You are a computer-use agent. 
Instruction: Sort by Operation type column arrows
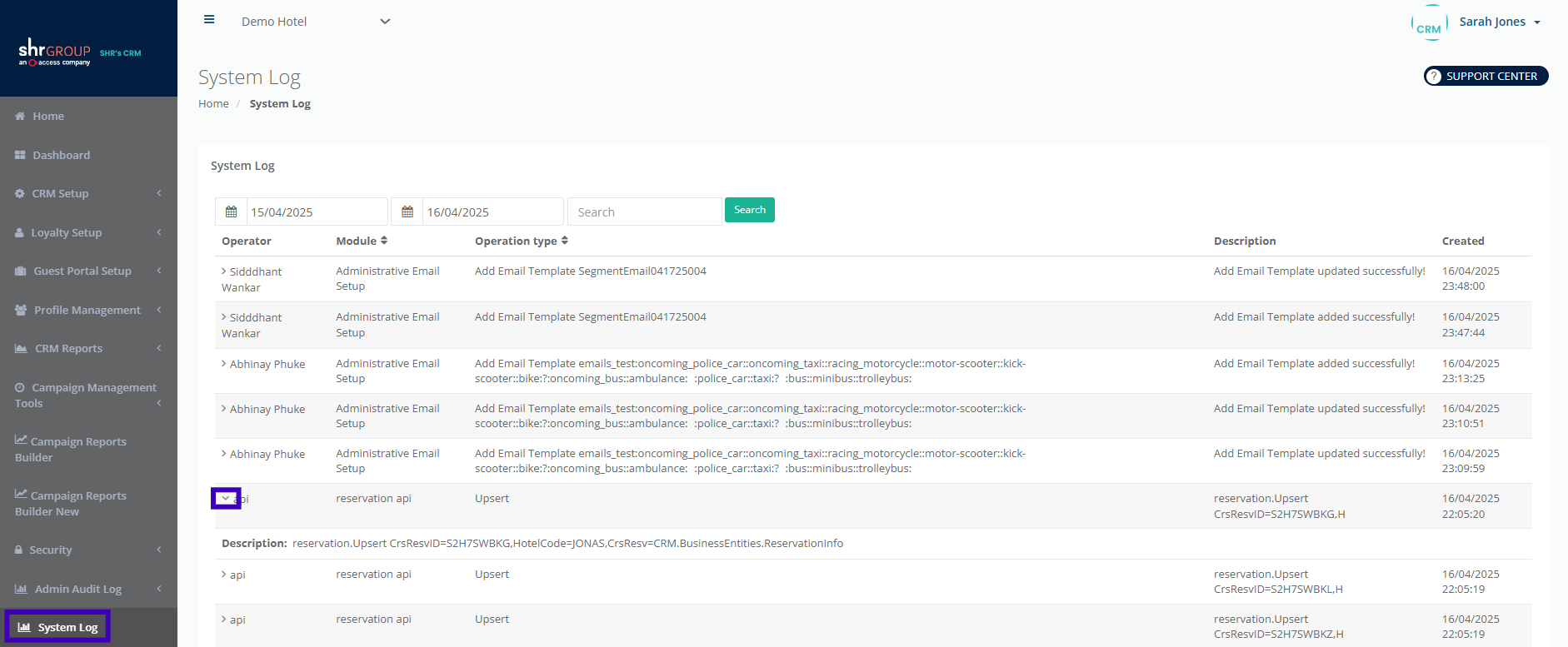tap(565, 241)
